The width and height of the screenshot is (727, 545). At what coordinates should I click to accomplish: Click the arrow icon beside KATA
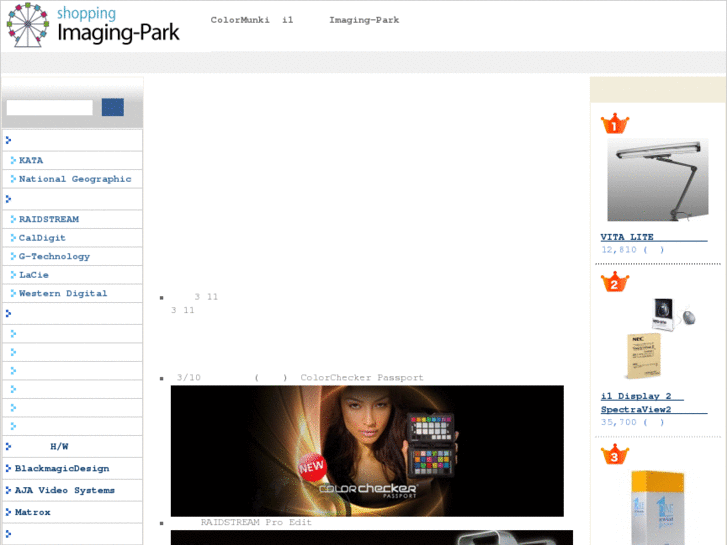13,160
